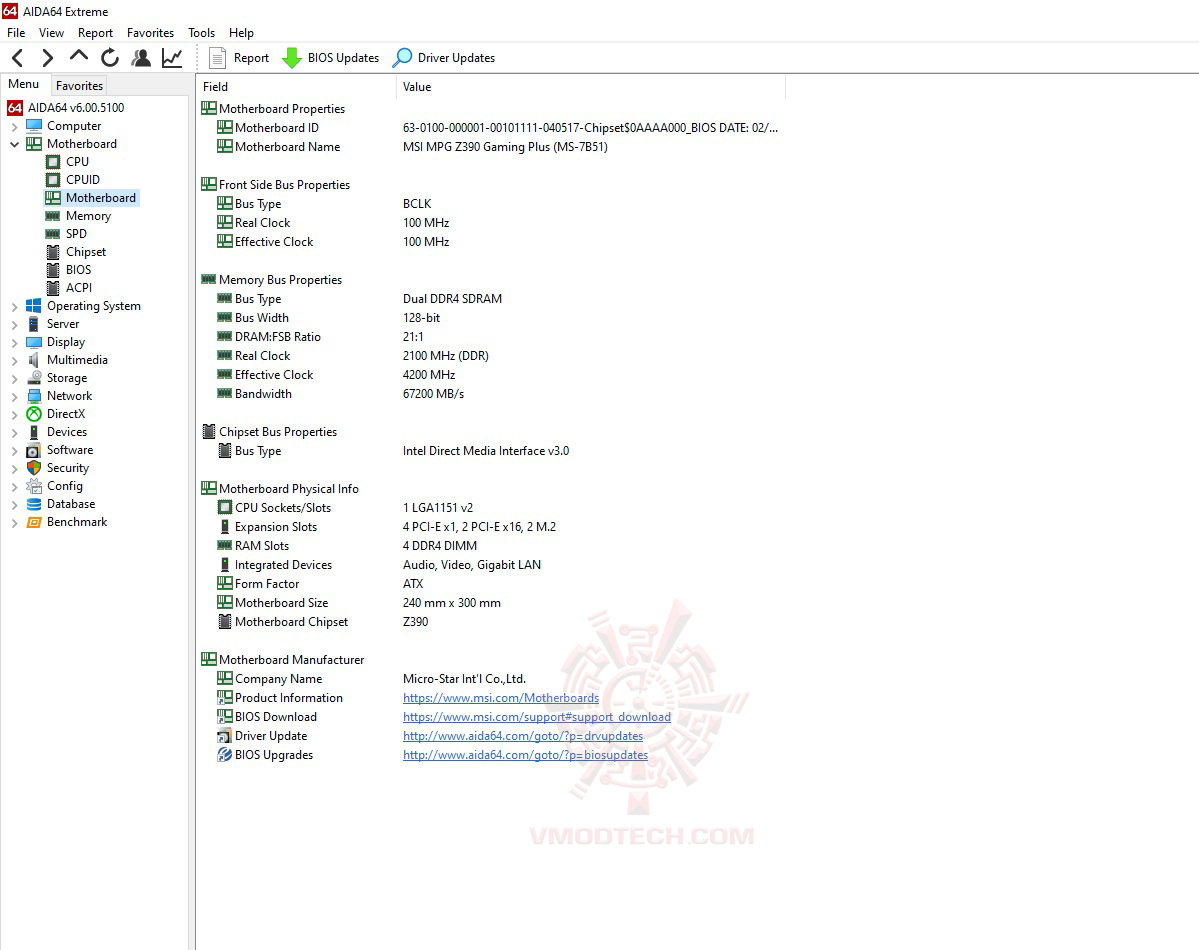Screen dimensions: 1199x950
Task: Collapse the Motherboard tree node
Action: [15, 144]
